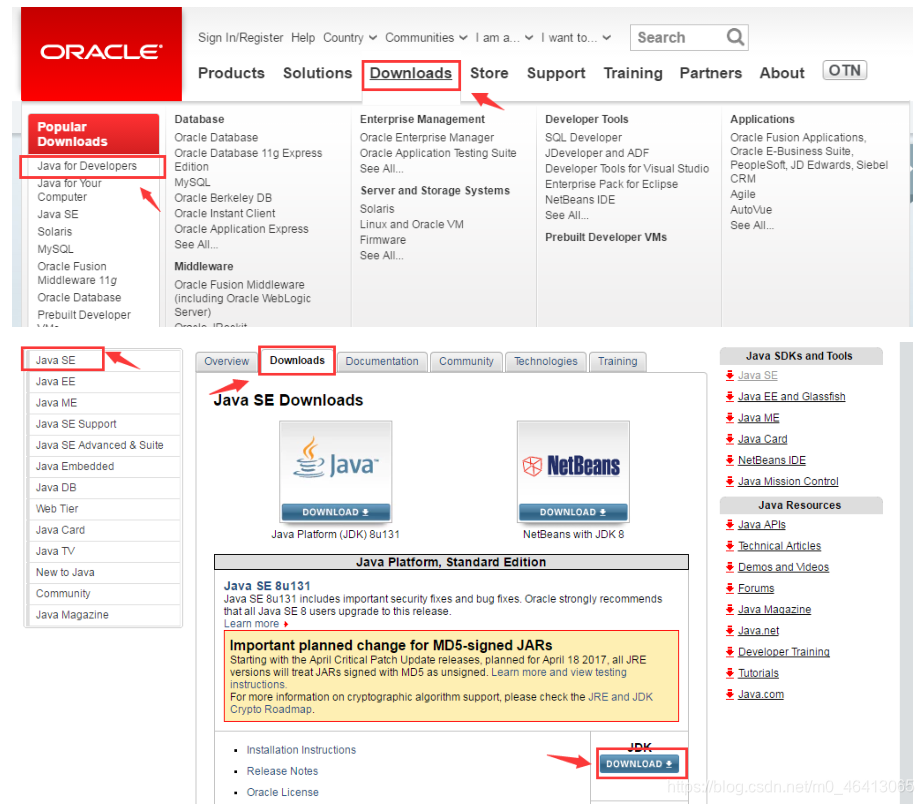The height and width of the screenshot is (805, 924).
Task: Open the Installation Instructions link
Action: (301, 750)
